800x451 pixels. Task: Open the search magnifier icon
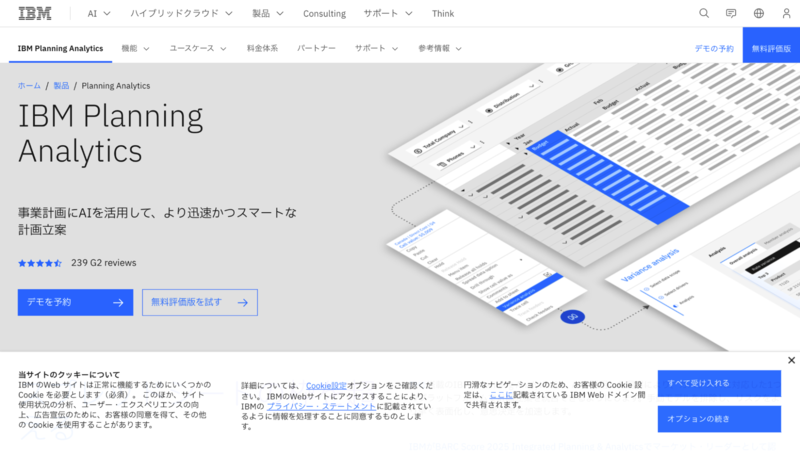point(704,13)
